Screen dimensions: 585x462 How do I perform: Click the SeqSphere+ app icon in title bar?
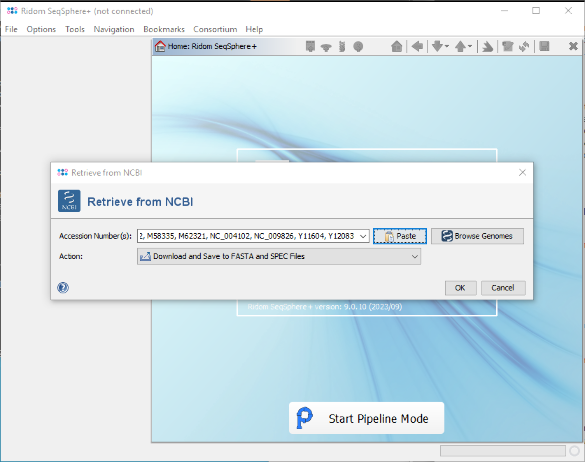[x=12, y=11]
